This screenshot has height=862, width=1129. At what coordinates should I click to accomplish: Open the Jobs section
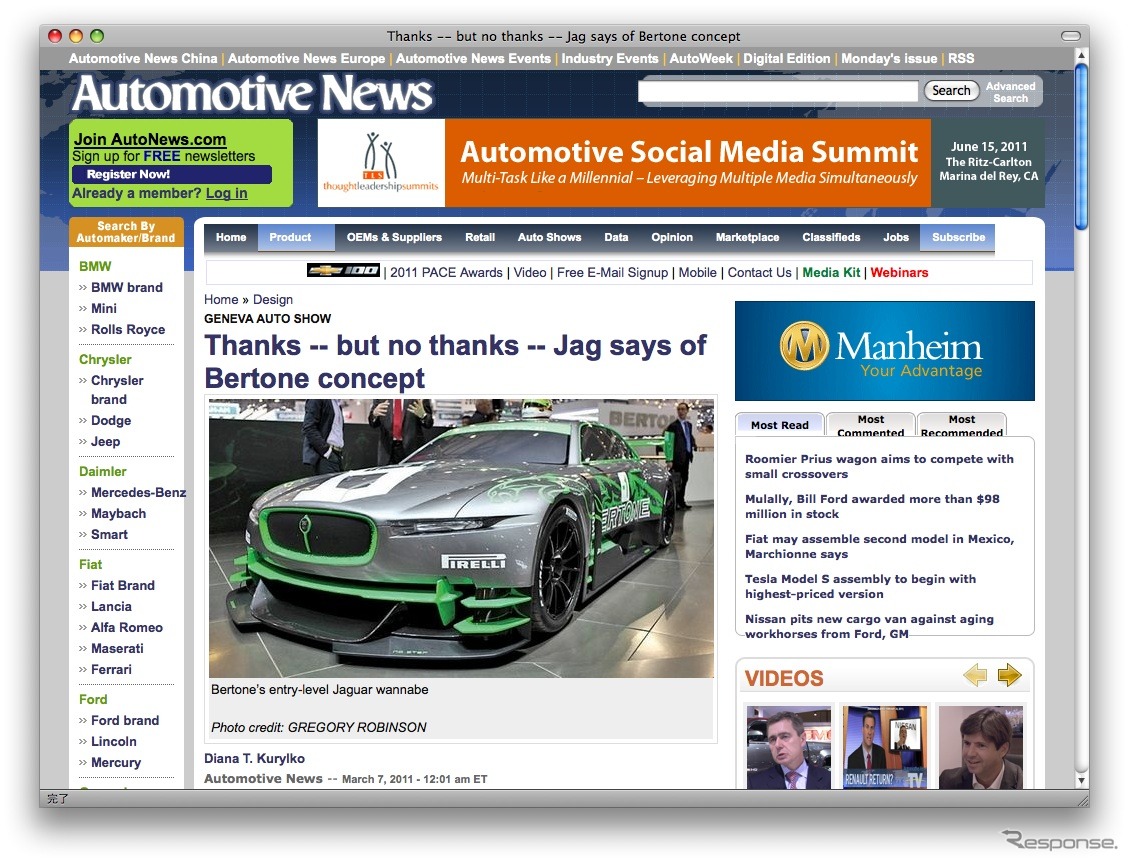(896, 238)
